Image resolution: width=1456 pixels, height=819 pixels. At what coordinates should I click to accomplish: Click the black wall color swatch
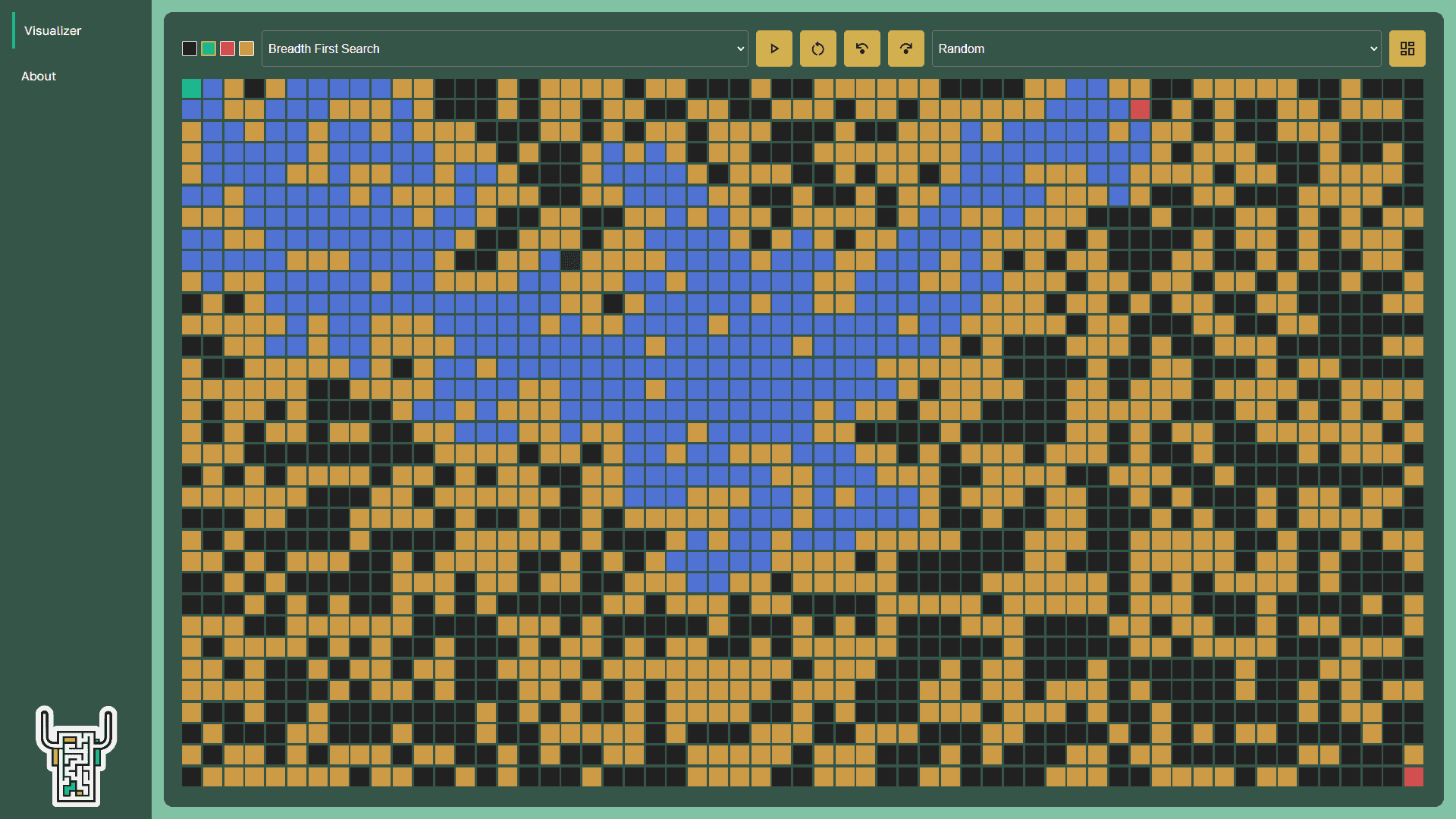(x=189, y=48)
